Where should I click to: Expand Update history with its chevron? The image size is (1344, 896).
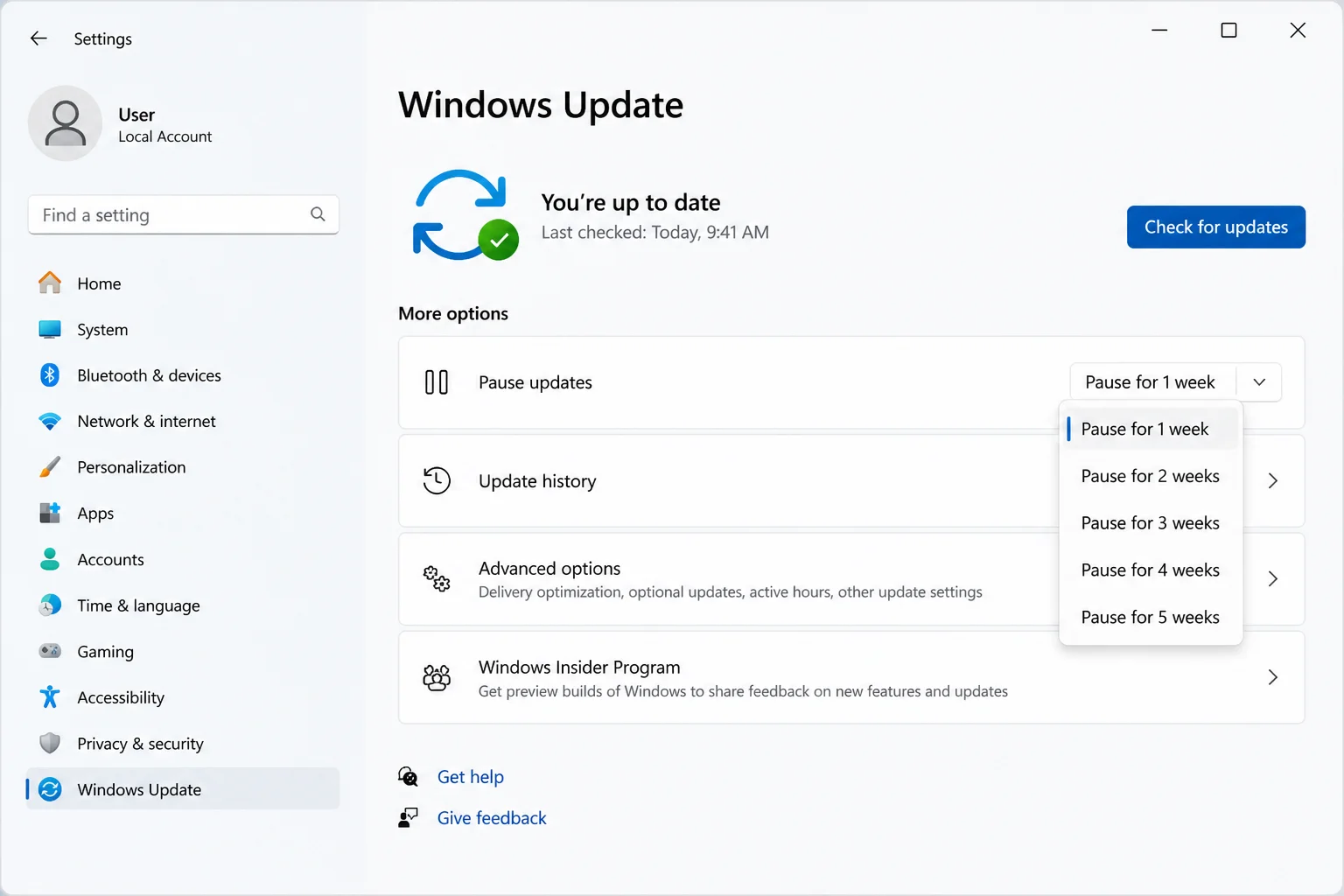(x=1273, y=480)
